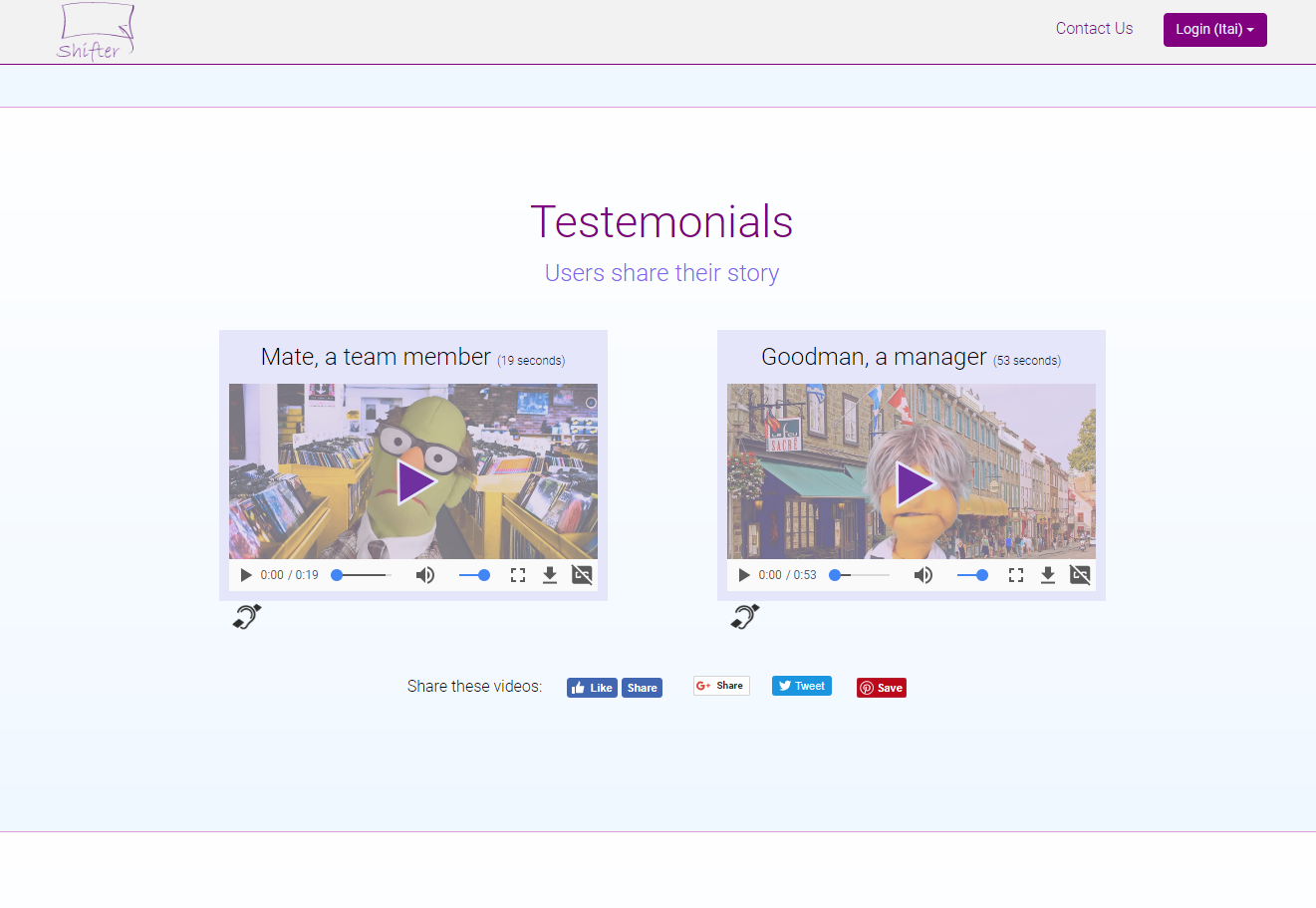Toggle captions on Goodman video

click(1080, 575)
